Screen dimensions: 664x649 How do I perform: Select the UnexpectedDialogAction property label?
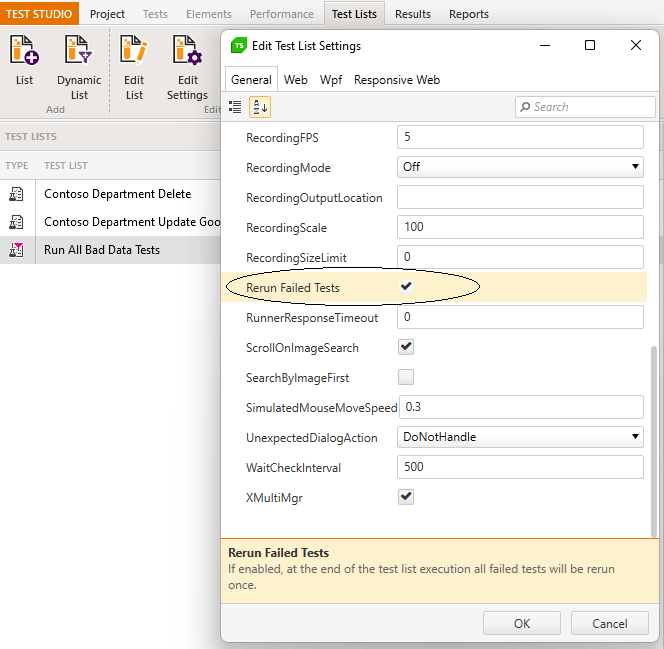311,438
